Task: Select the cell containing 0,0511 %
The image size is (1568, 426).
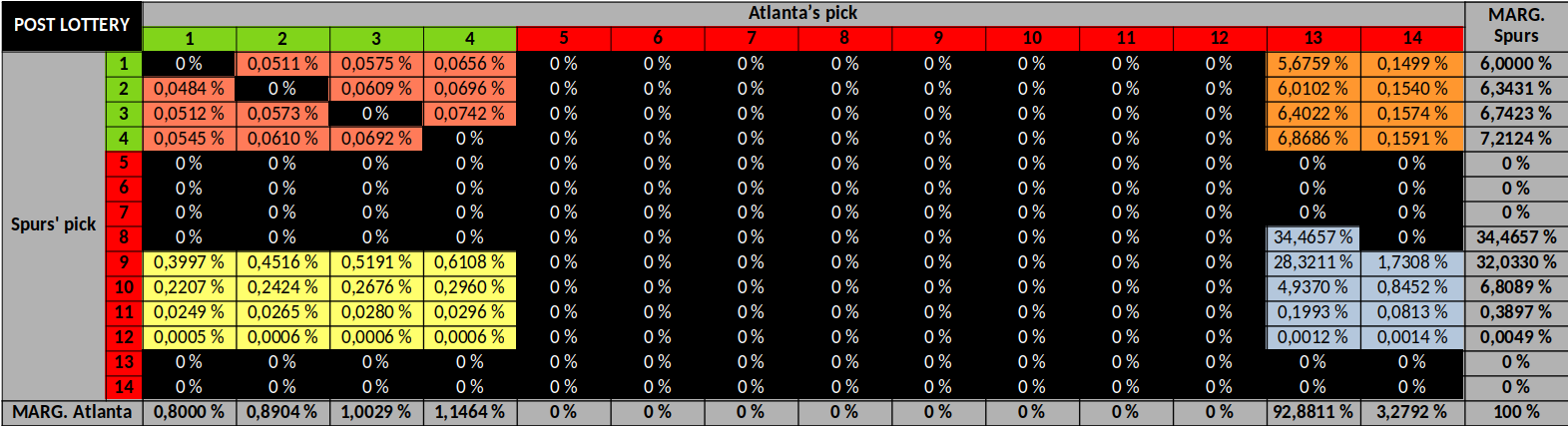Action: point(282,64)
